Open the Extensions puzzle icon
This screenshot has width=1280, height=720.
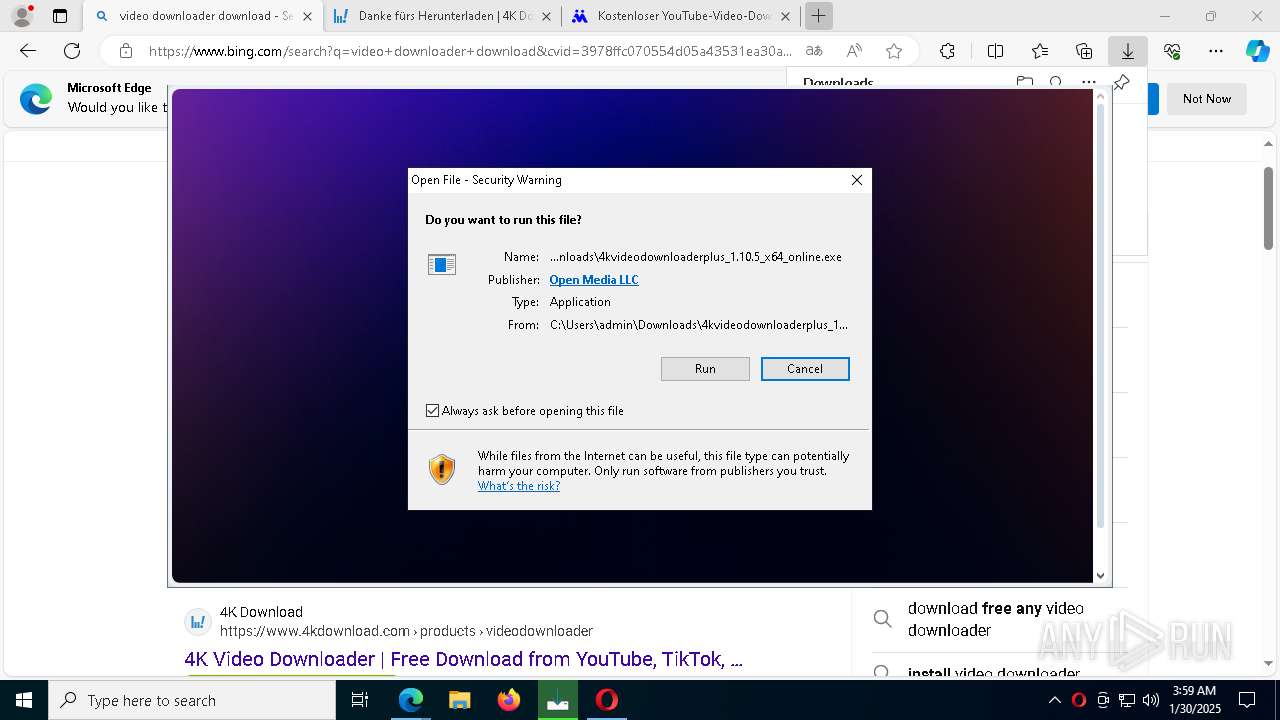tap(948, 51)
